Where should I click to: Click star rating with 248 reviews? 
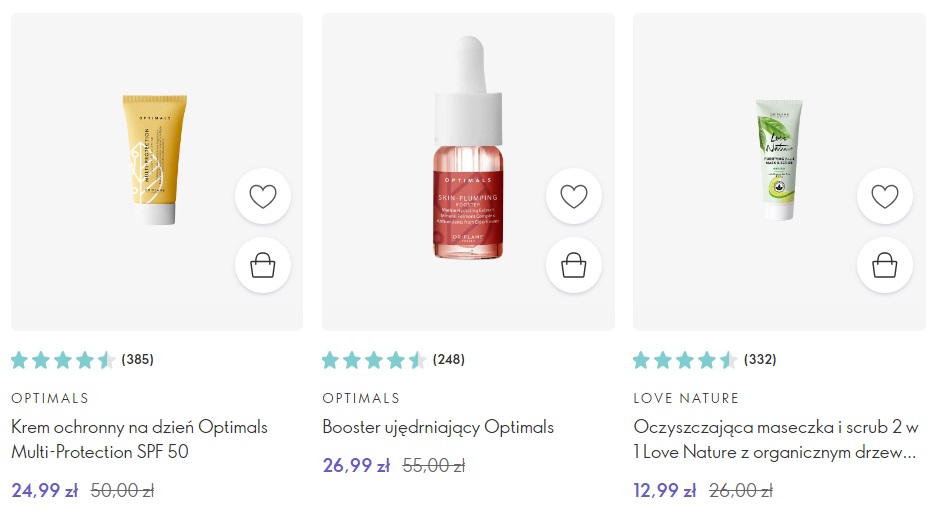[x=393, y=360]
